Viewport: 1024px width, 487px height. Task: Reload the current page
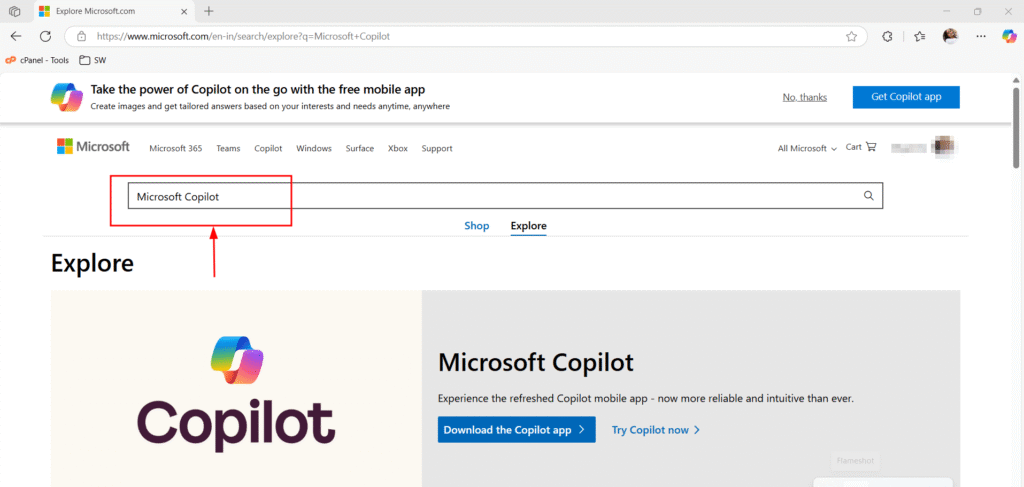click(45, 37)
